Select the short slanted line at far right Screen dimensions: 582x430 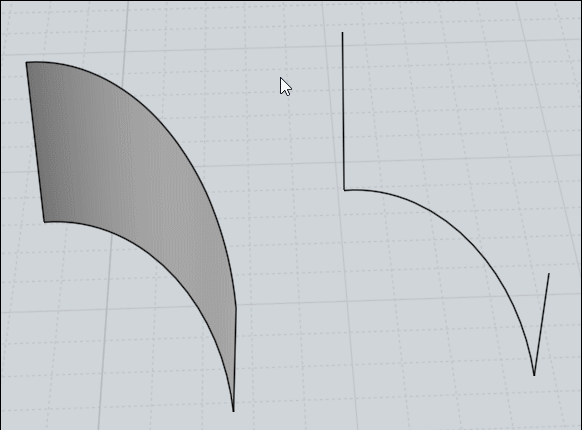coord(542,324)
